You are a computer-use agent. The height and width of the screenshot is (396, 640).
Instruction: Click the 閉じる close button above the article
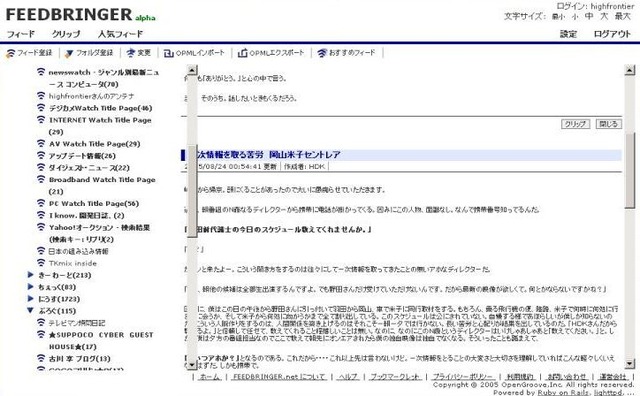[x=609, y=124]
